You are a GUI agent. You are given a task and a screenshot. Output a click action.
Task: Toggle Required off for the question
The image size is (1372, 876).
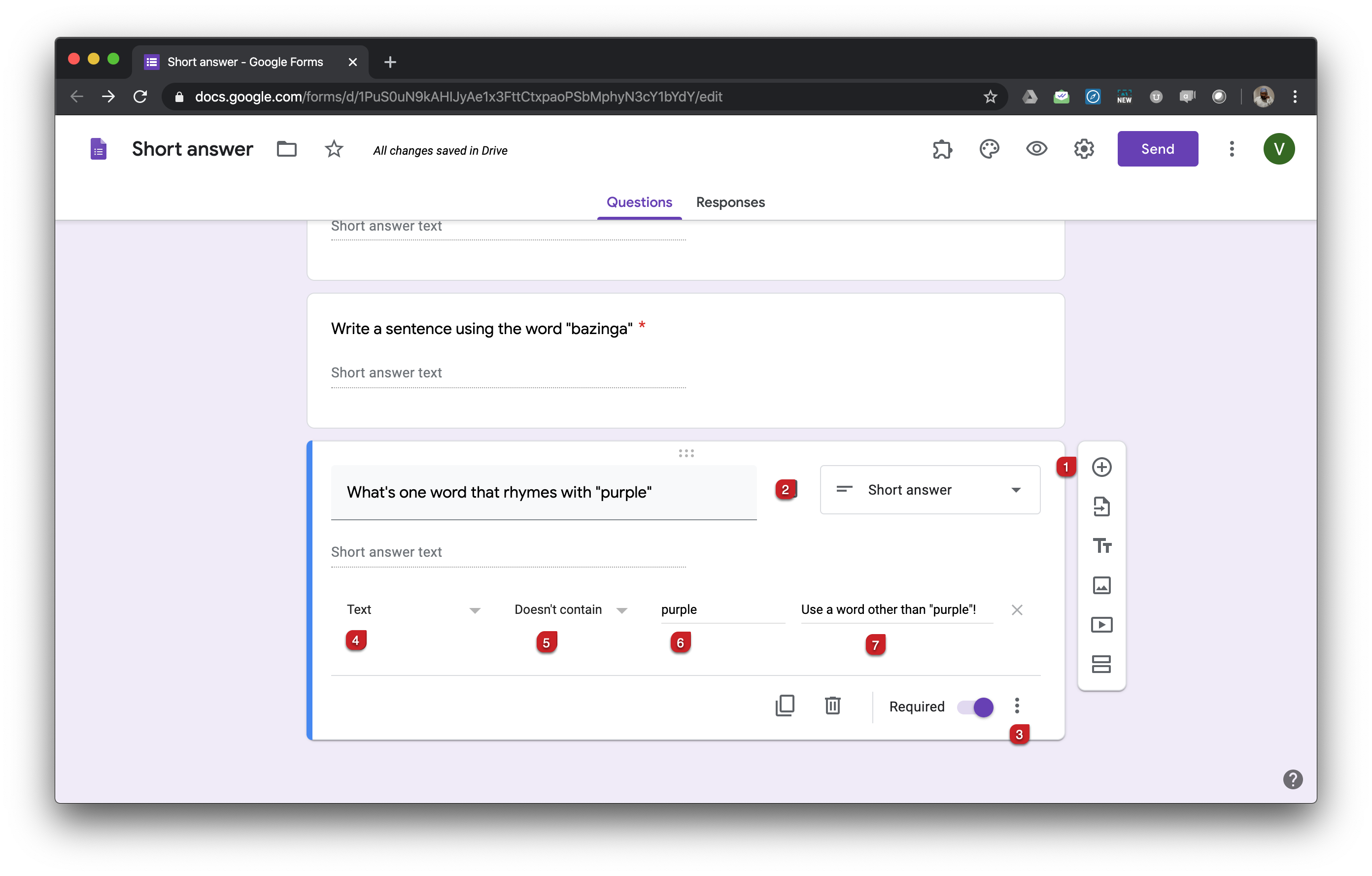point(974,707)
